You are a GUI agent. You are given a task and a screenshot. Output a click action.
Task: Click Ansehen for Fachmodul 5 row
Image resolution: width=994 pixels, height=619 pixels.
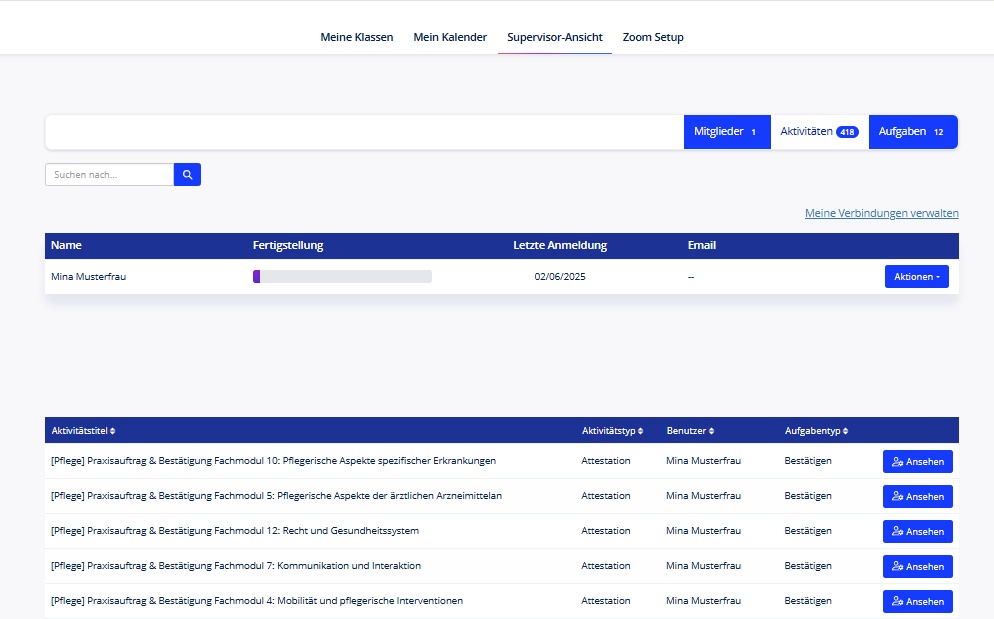[x=917, y=496]
